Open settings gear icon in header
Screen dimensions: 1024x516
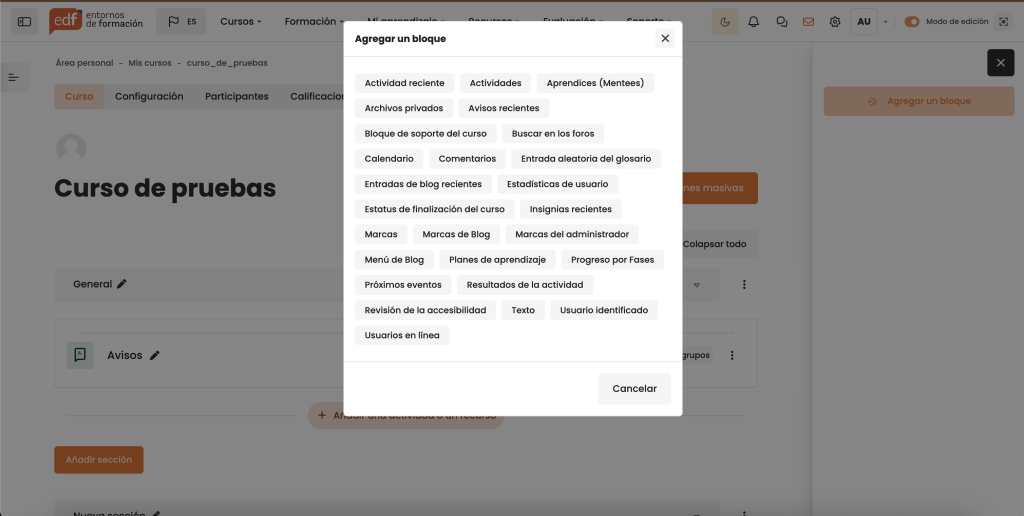[x=835, y=22]
